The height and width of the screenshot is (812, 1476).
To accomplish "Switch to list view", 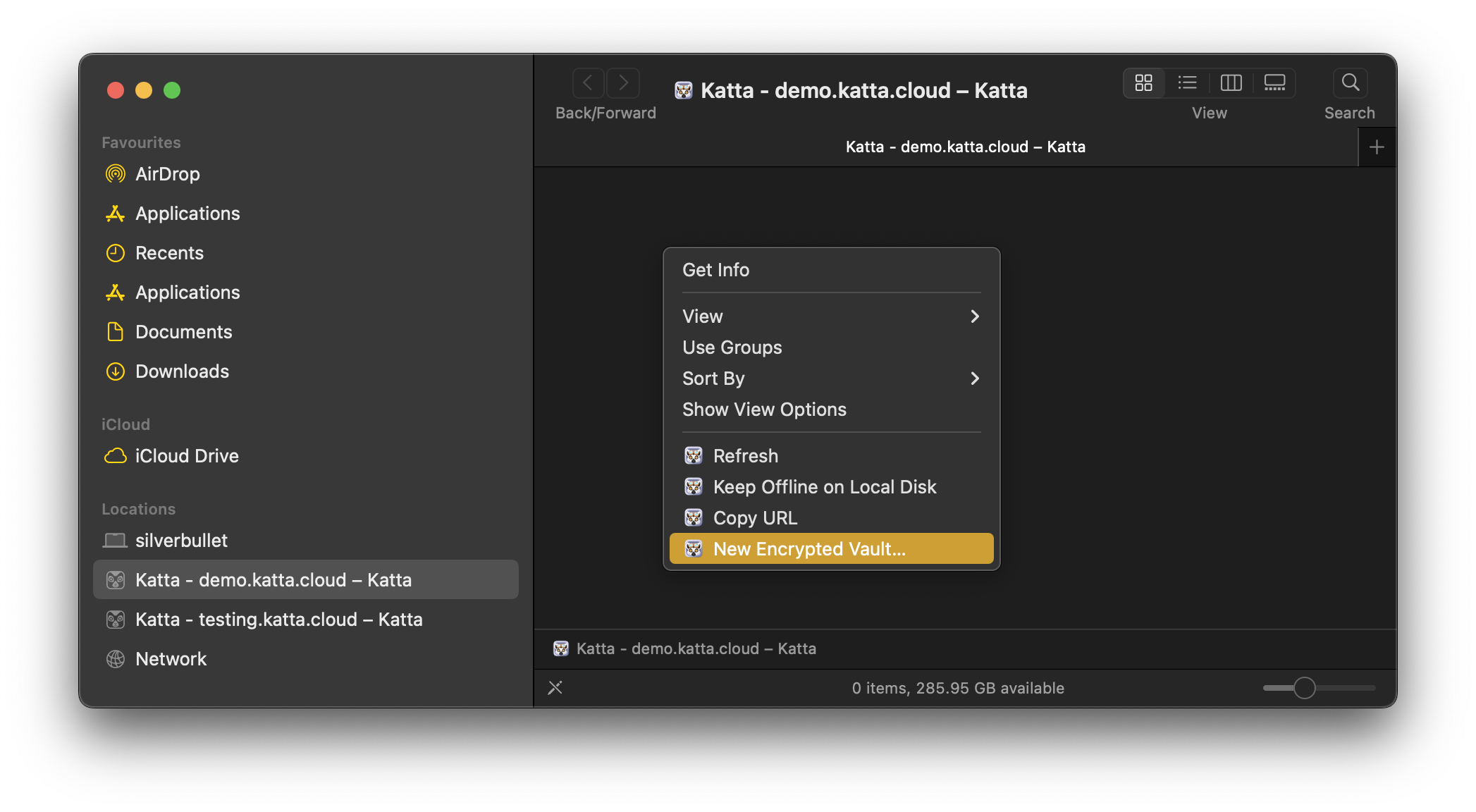I will tap(1188, 83).
